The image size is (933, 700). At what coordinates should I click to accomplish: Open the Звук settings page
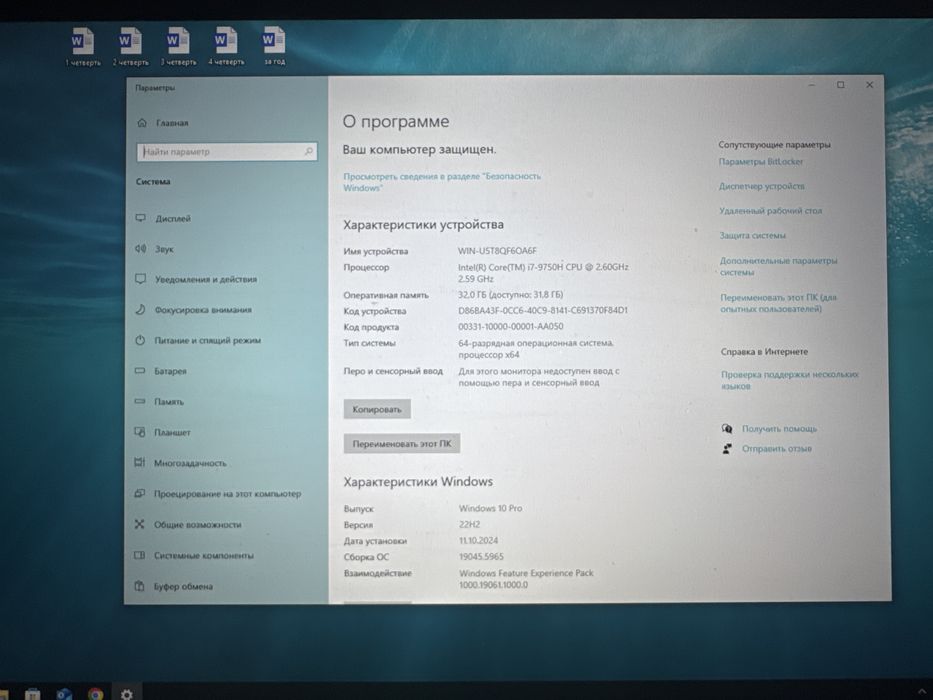point(164,249)
